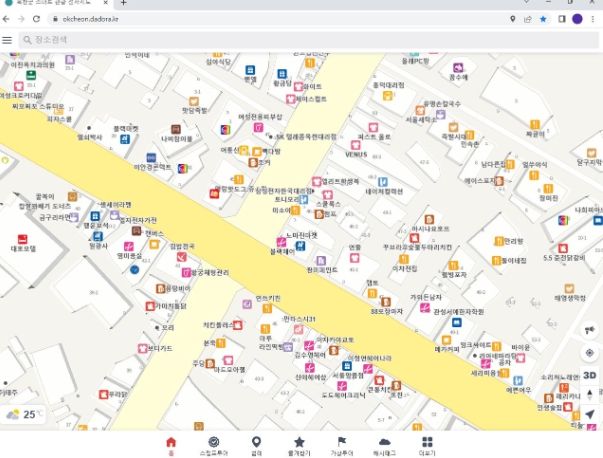
Task: Open the hamburger menu beside search
Action: 8,40
